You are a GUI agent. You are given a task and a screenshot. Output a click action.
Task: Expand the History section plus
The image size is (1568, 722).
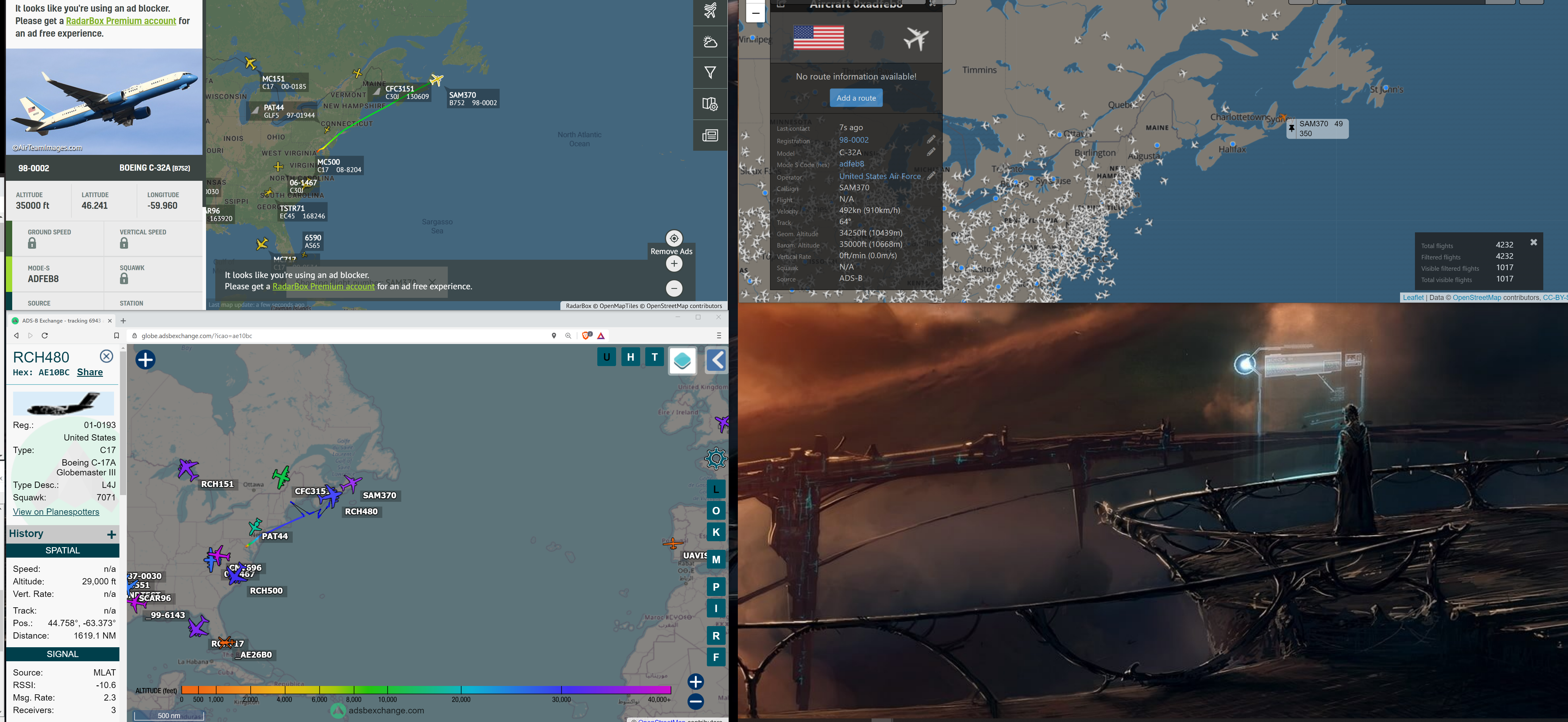tap(111, 534)
